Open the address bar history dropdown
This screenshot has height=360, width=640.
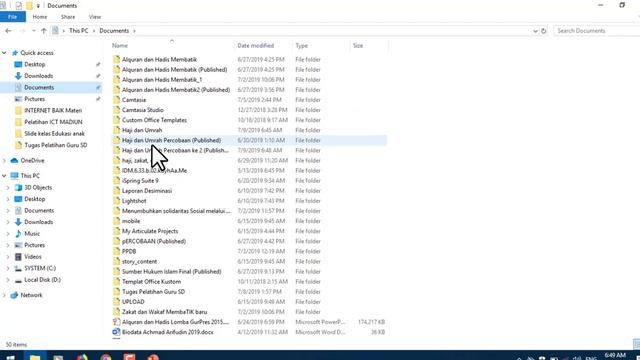[535, 31]
